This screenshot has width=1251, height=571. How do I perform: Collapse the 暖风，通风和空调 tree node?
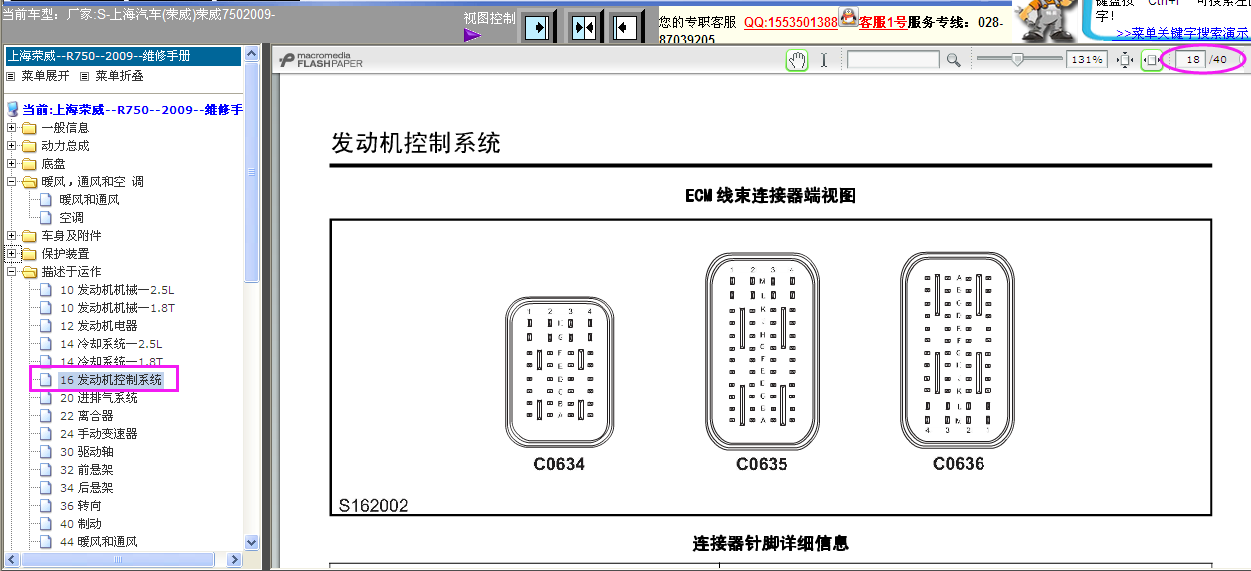(11, 182)
